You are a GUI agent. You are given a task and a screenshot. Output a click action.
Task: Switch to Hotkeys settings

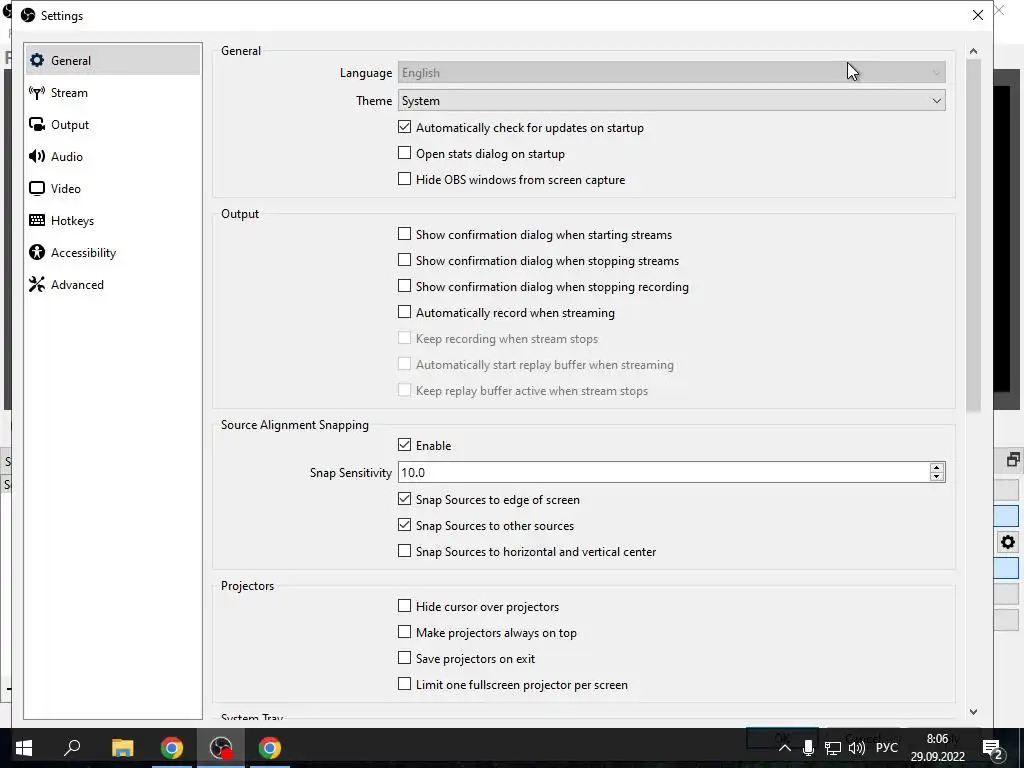pyautogui.click(x=113, y=220)
